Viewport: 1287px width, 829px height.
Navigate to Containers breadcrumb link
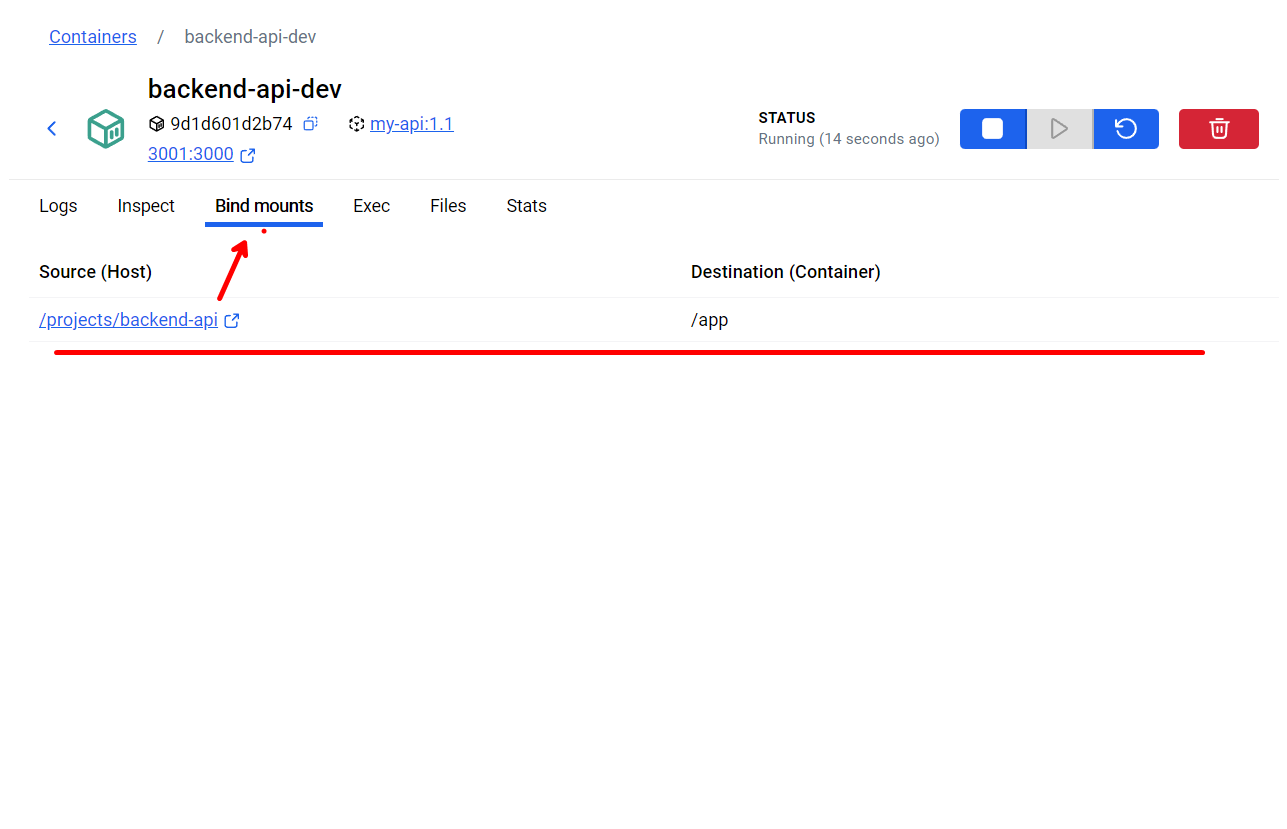(93, 37)
